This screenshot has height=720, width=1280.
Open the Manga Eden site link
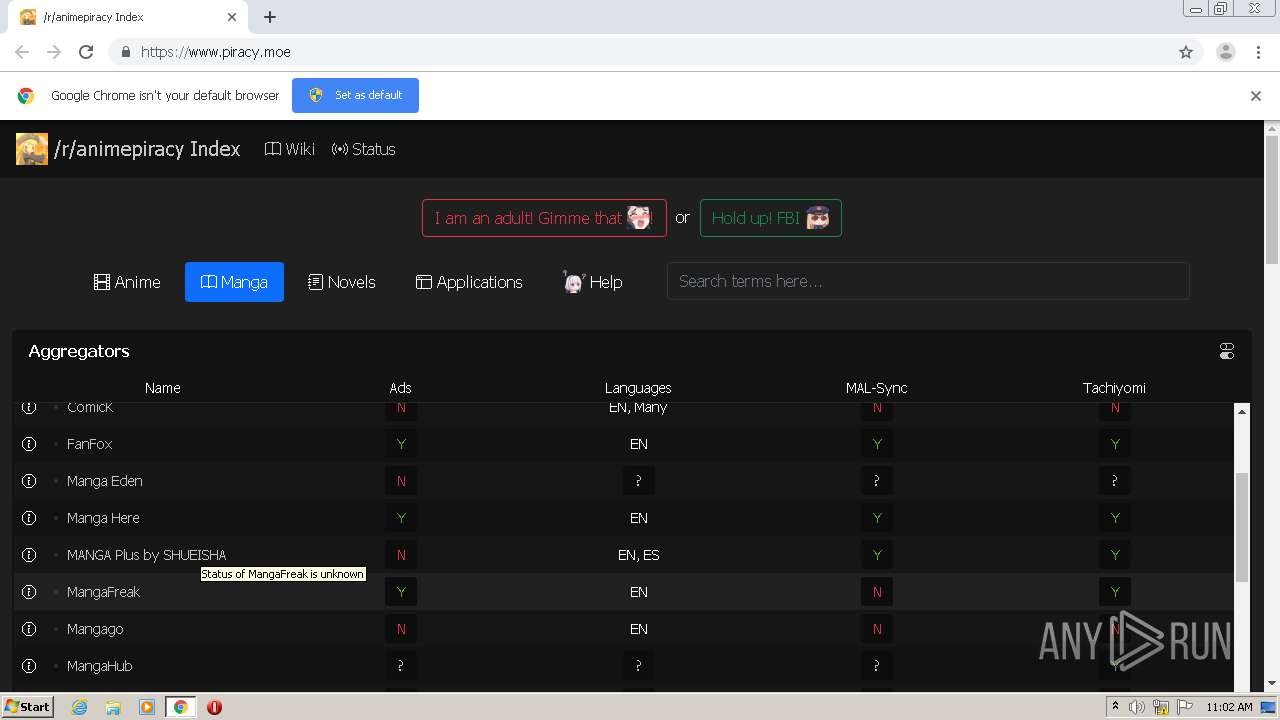click(x=105, y=481)
